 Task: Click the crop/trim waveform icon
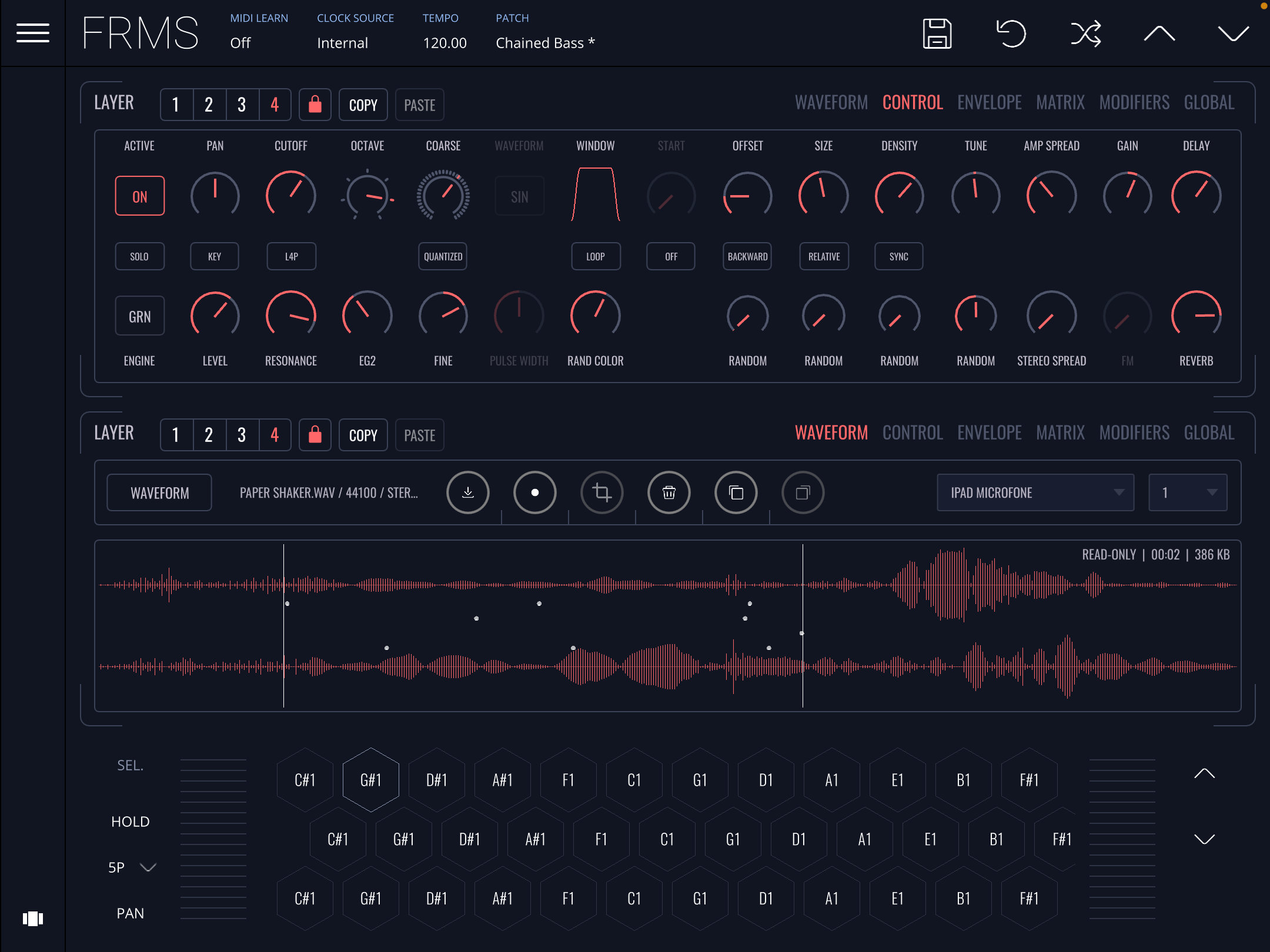[600, 491]
